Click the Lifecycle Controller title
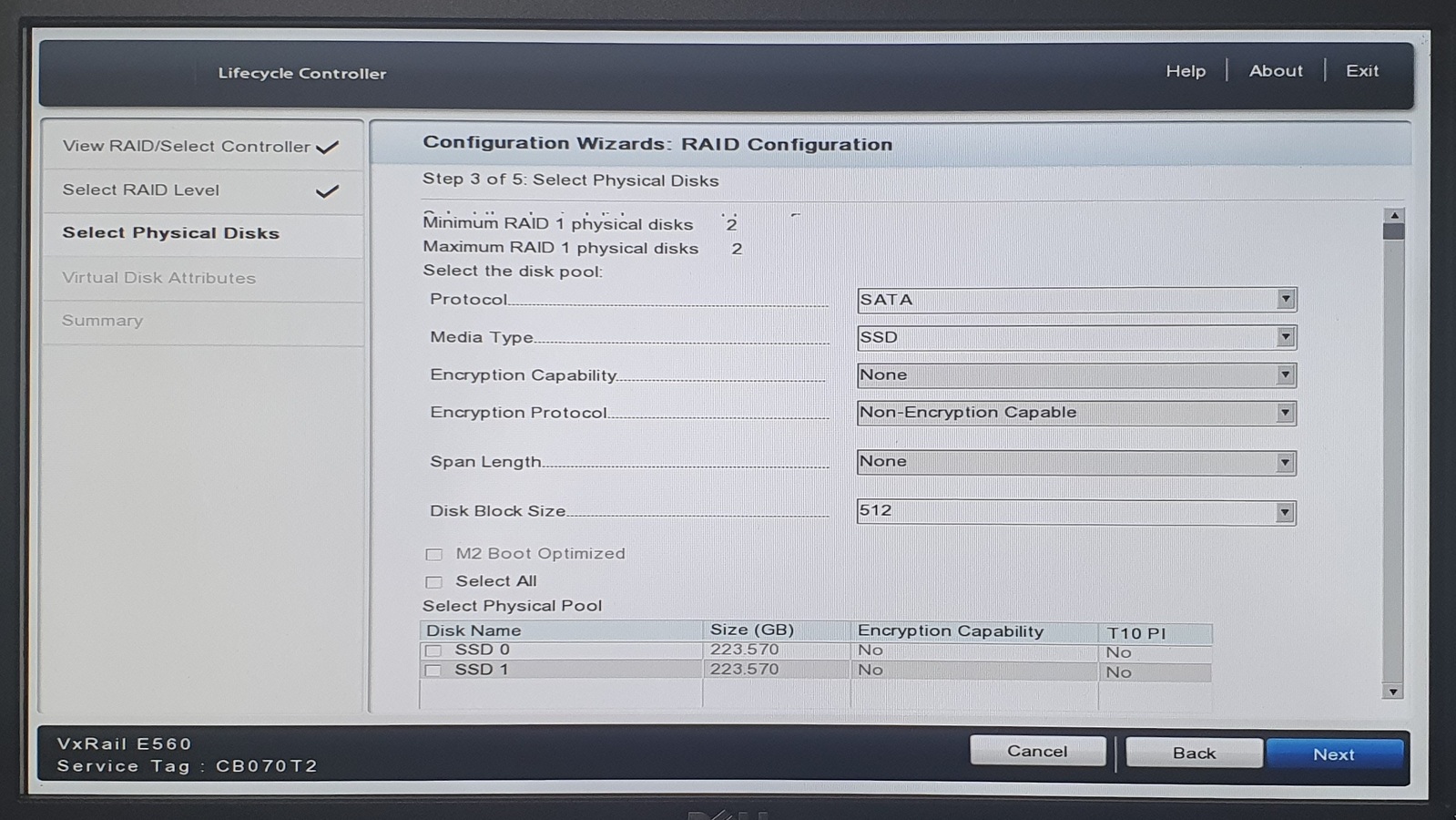1456x820 pixels. click(x=301, y=74)
